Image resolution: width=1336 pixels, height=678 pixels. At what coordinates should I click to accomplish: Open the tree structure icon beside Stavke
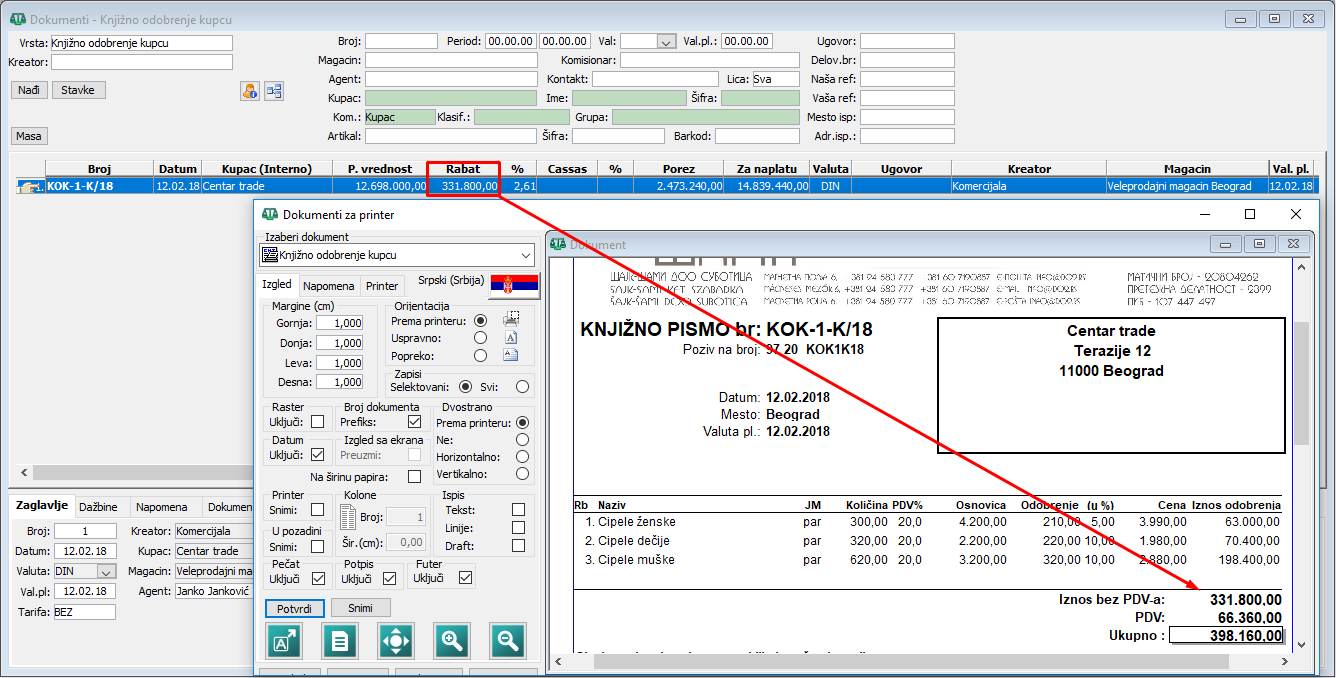coord(274,91)
